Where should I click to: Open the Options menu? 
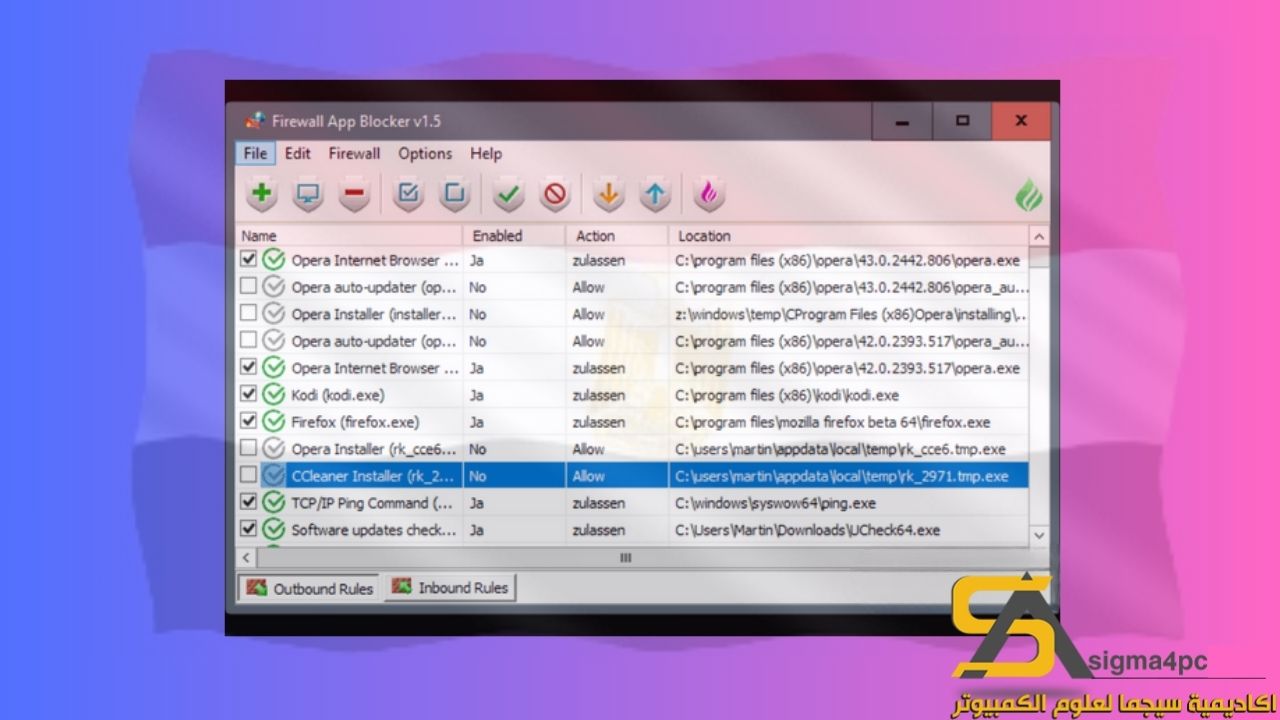coord(425,153)
